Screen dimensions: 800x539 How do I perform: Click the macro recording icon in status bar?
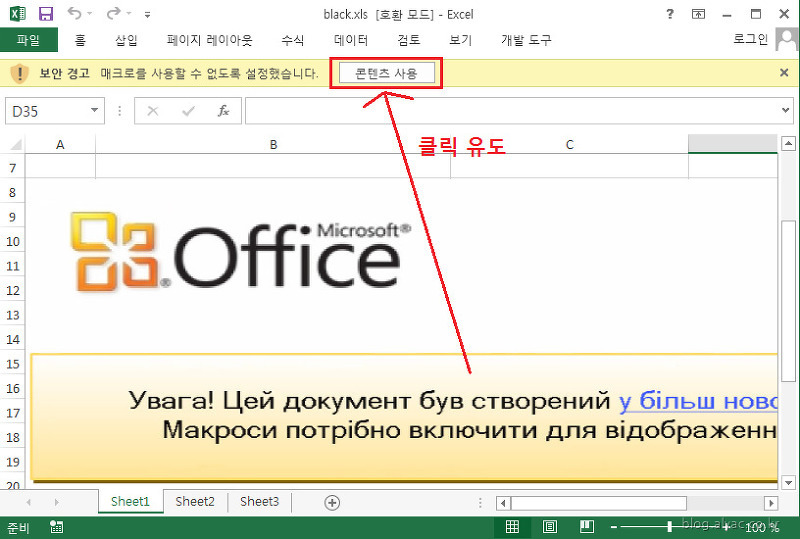point(56,527)
